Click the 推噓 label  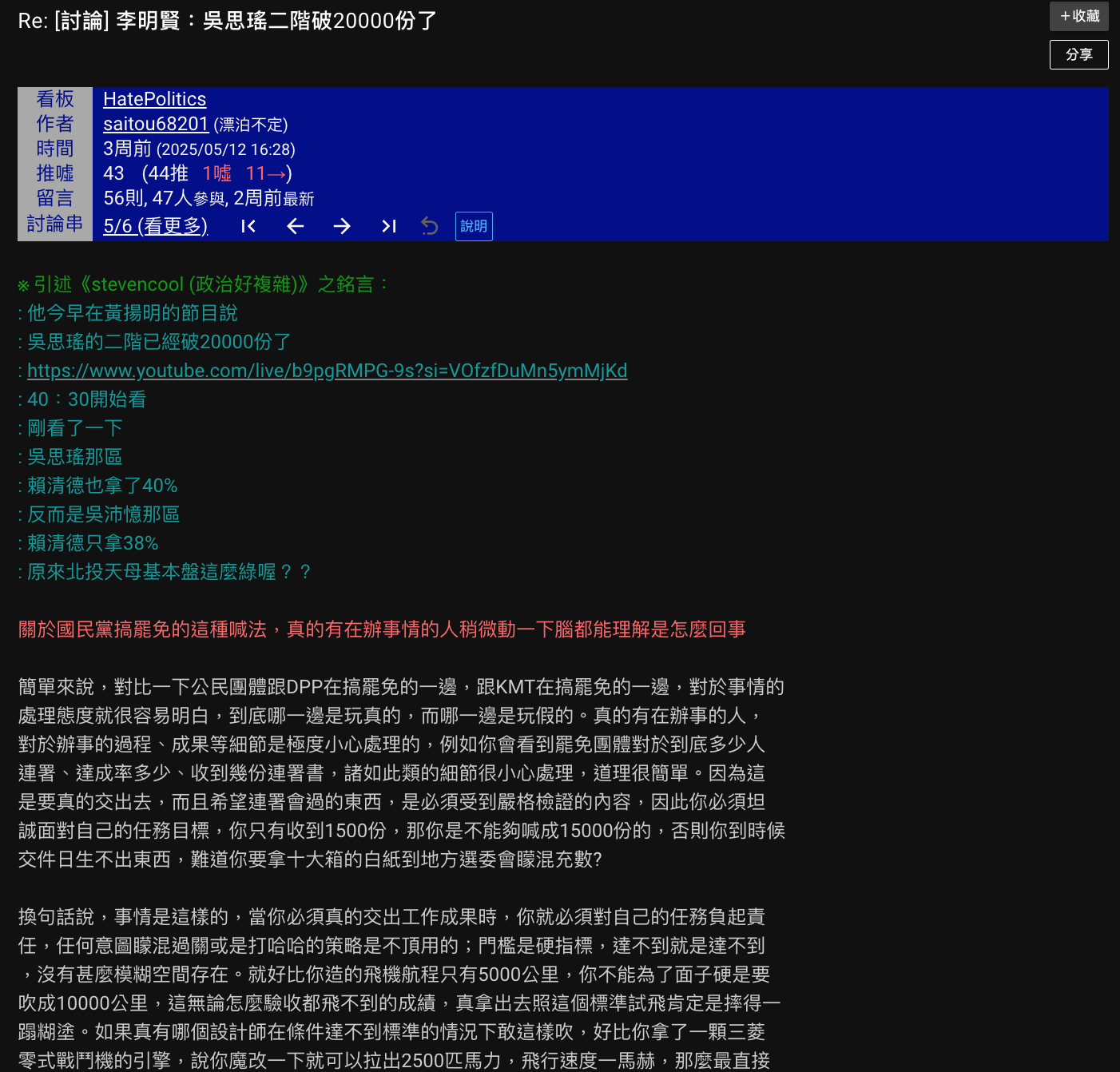point(55,173)
